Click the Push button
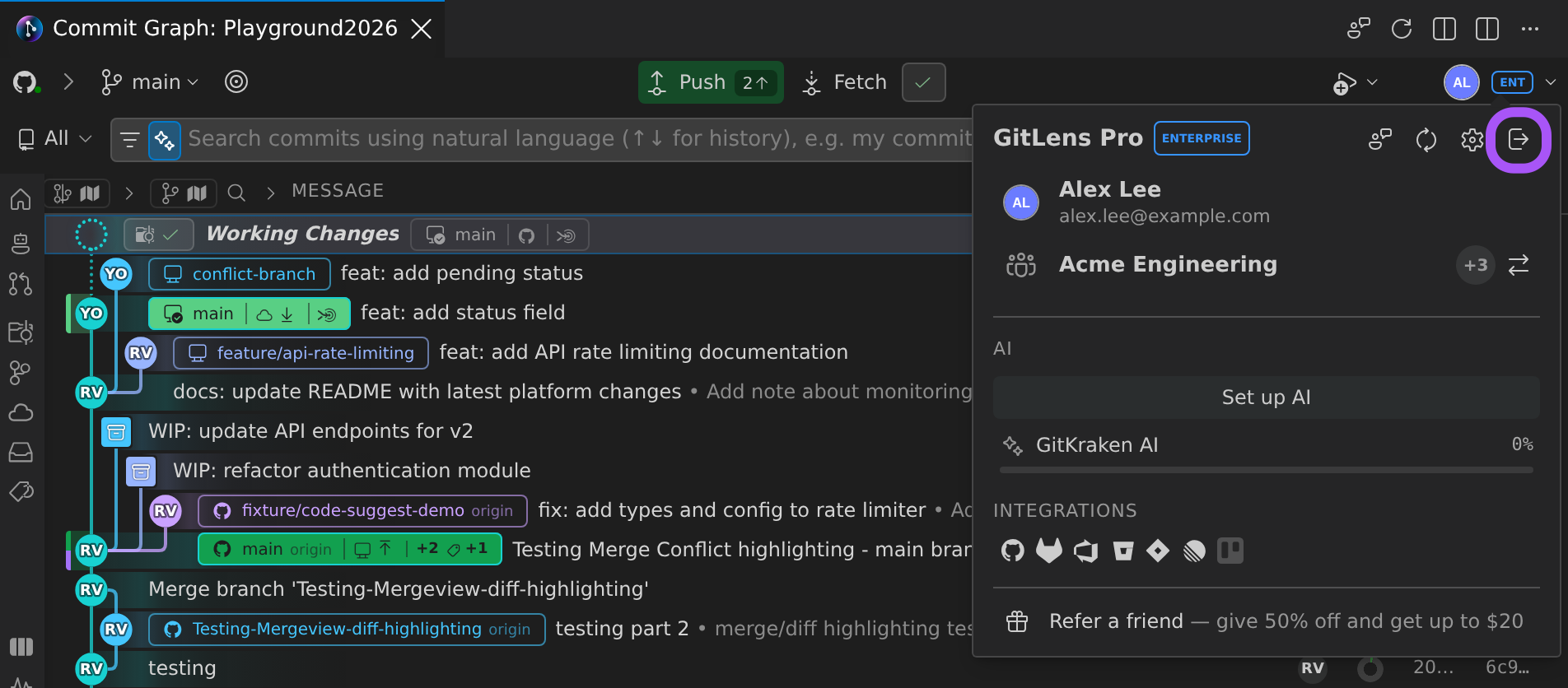Image resolution: width=1568 pixels, height=688 pixels. [710, 82]
